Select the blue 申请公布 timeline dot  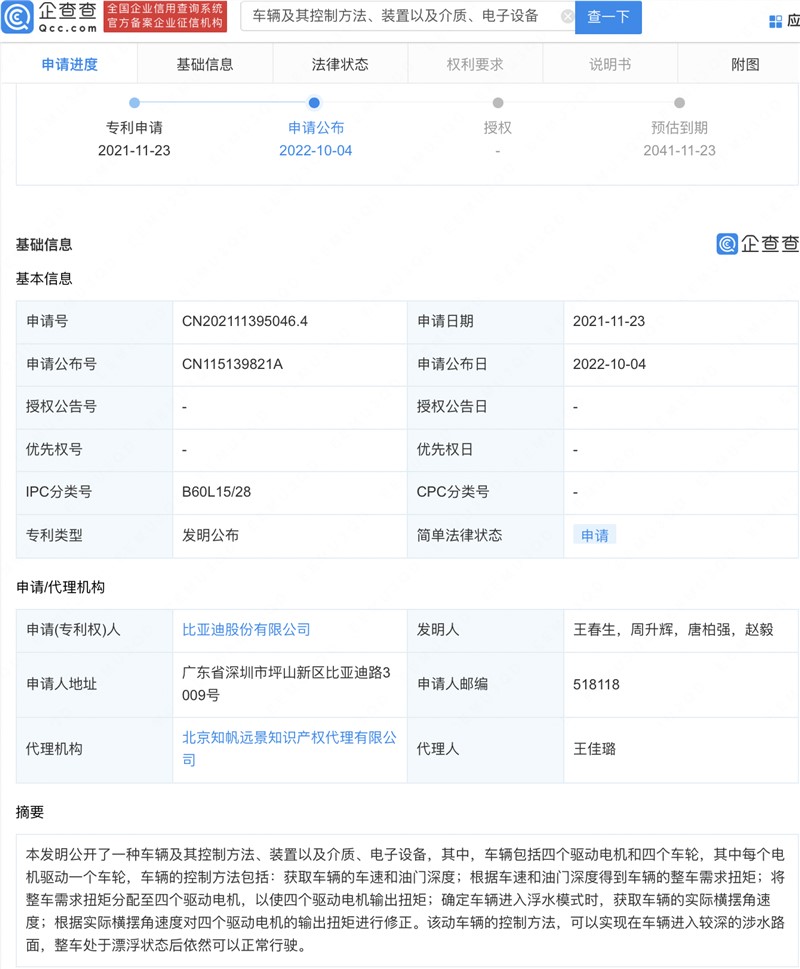pos(316,102)
